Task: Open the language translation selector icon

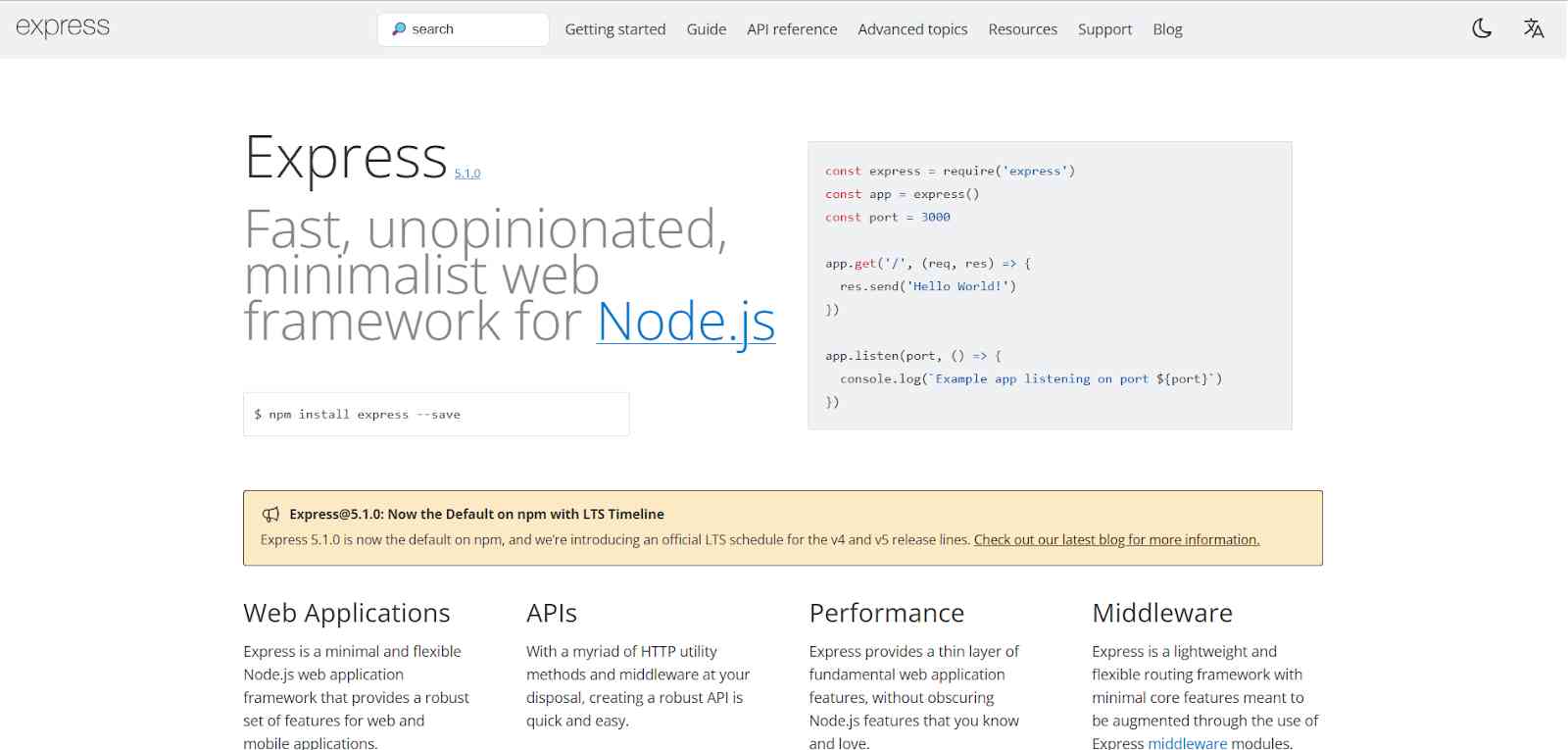Action: point(1534,28)
